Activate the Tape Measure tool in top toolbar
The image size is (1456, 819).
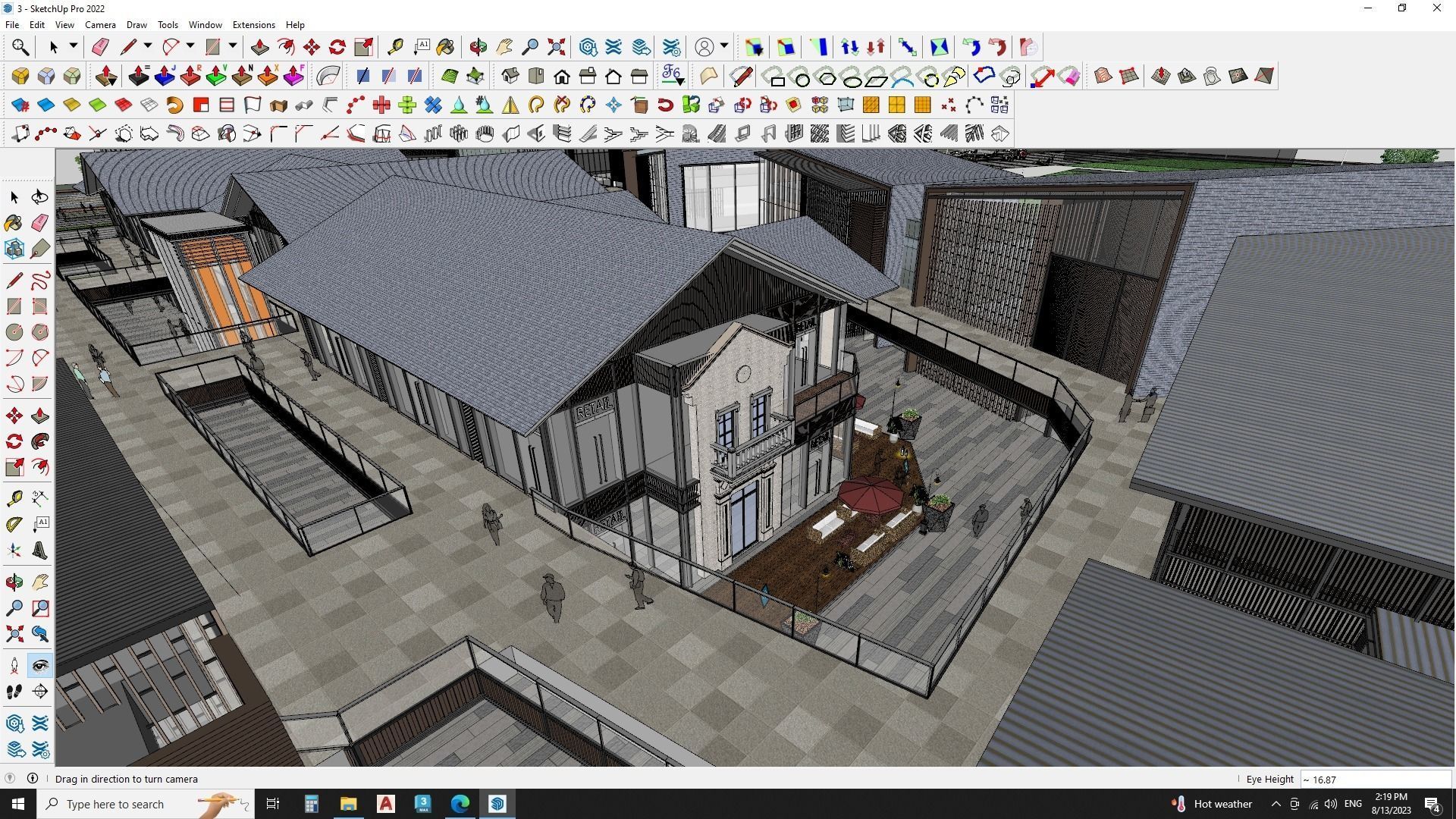(395, 47)
